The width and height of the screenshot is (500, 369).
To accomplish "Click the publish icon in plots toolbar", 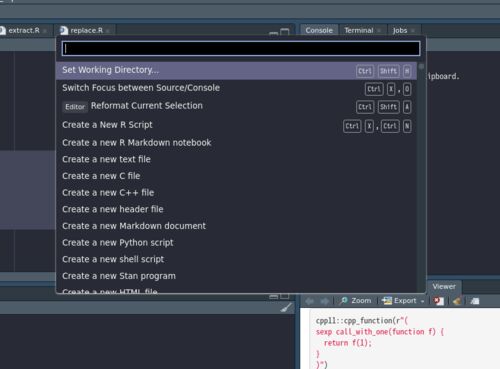I will (475, 301).
